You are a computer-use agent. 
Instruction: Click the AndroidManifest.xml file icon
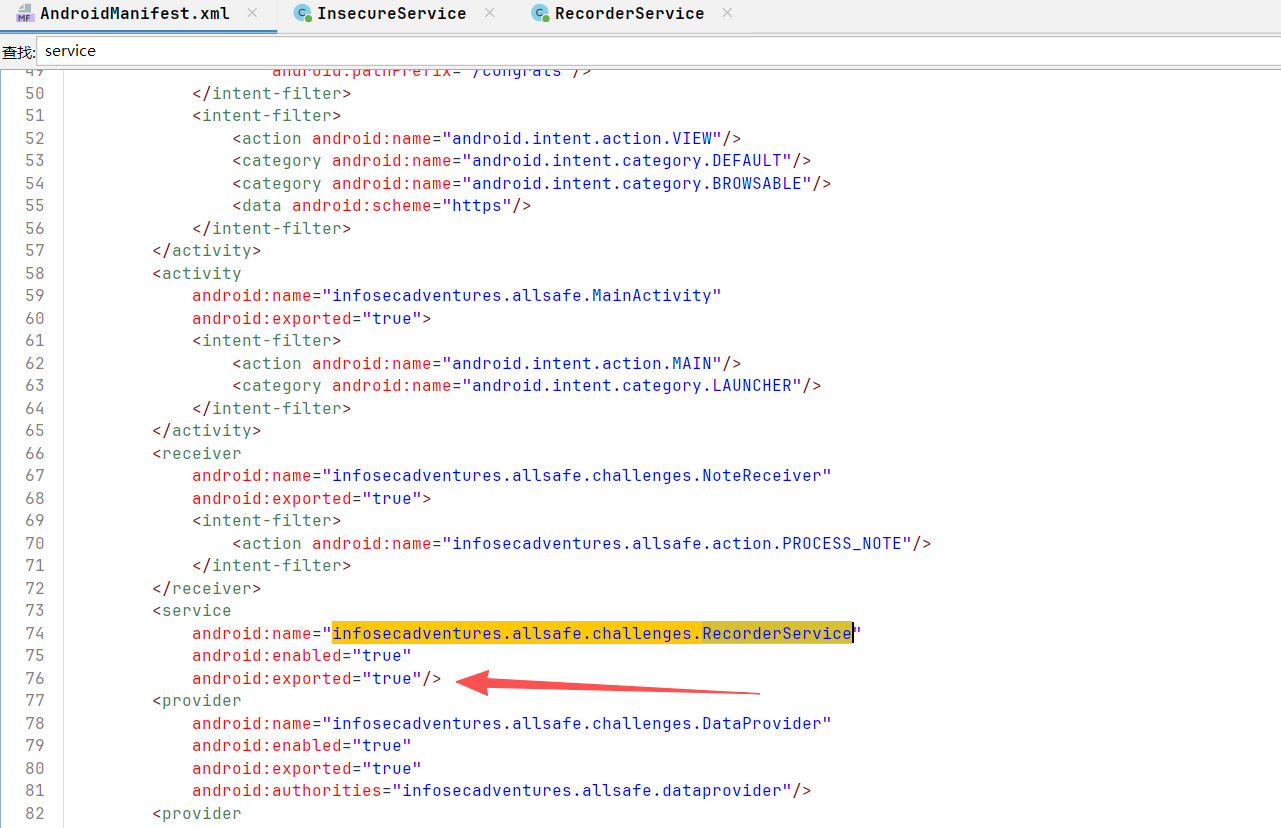point(25,13)
